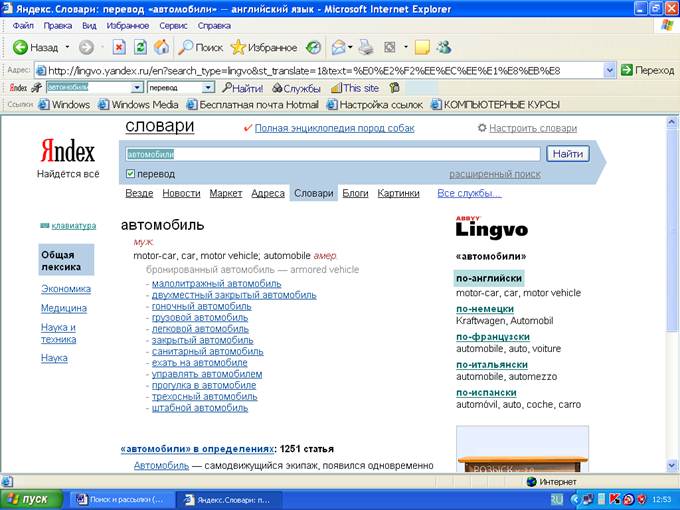Open Настроить словари link

click(533, 128)
